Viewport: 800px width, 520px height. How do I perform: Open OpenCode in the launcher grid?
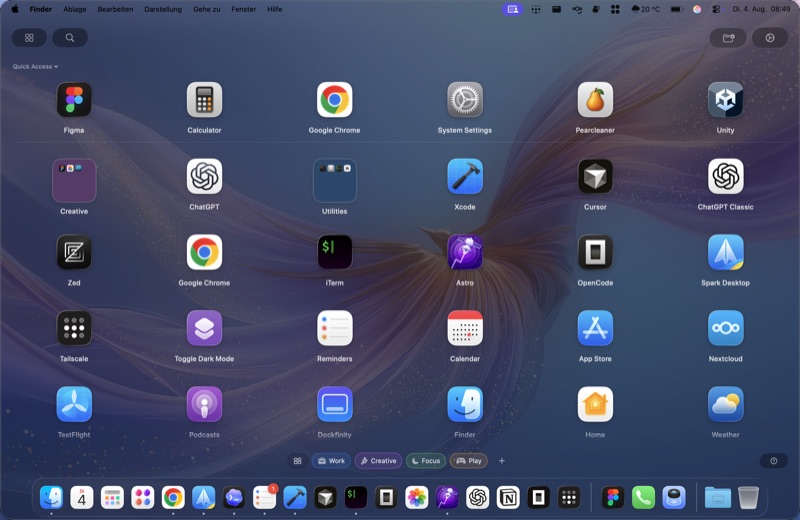click(595, 252)
